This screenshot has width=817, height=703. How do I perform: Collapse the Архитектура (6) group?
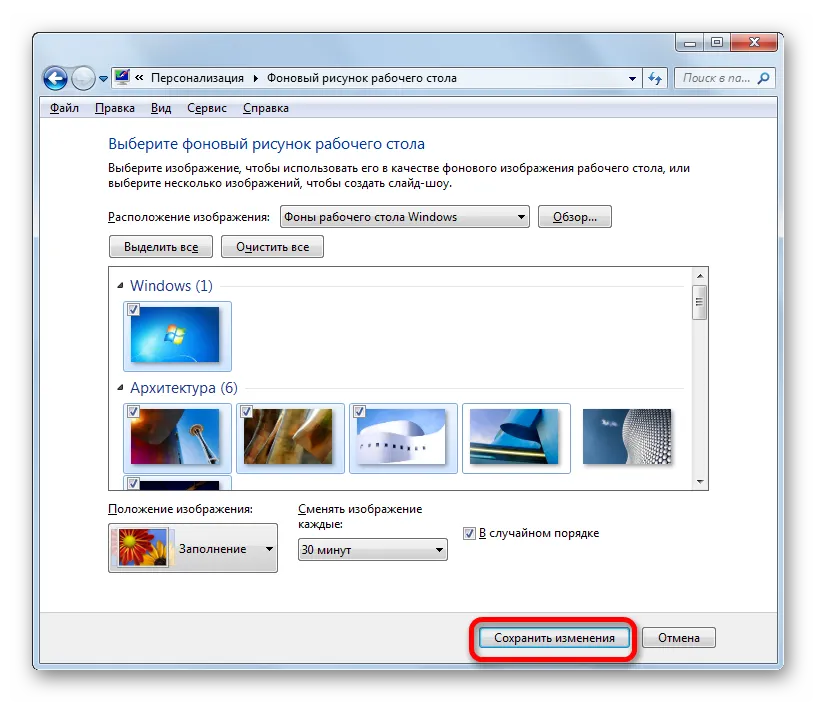(x=120, y=387)
